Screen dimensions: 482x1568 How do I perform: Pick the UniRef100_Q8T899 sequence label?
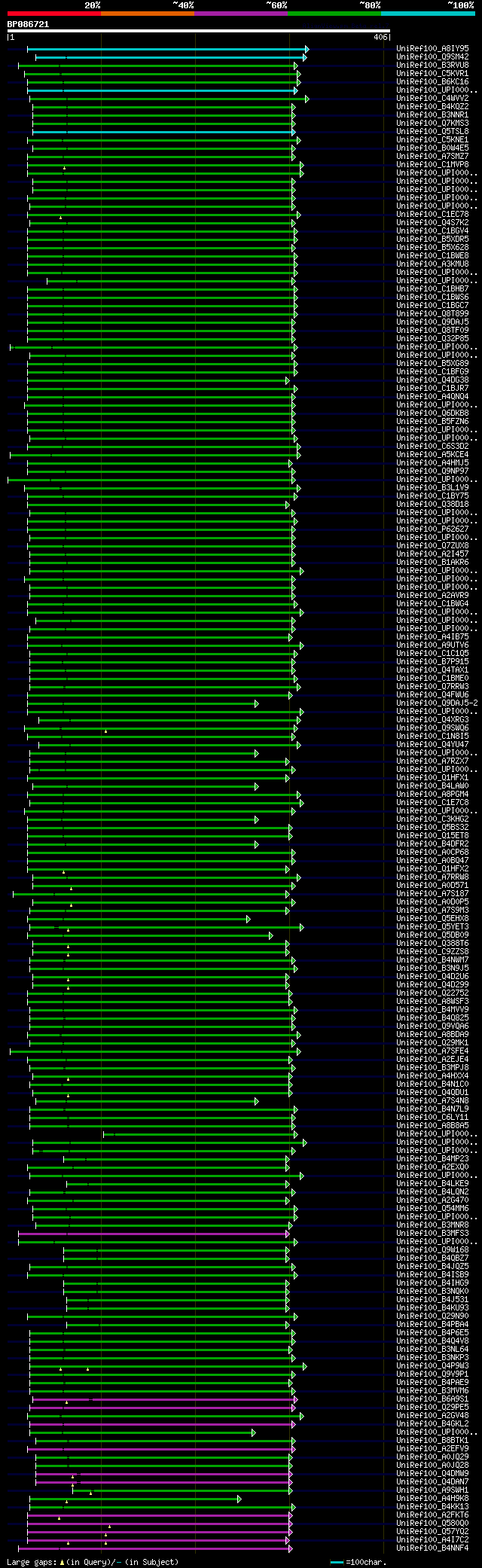coord(432,313)
